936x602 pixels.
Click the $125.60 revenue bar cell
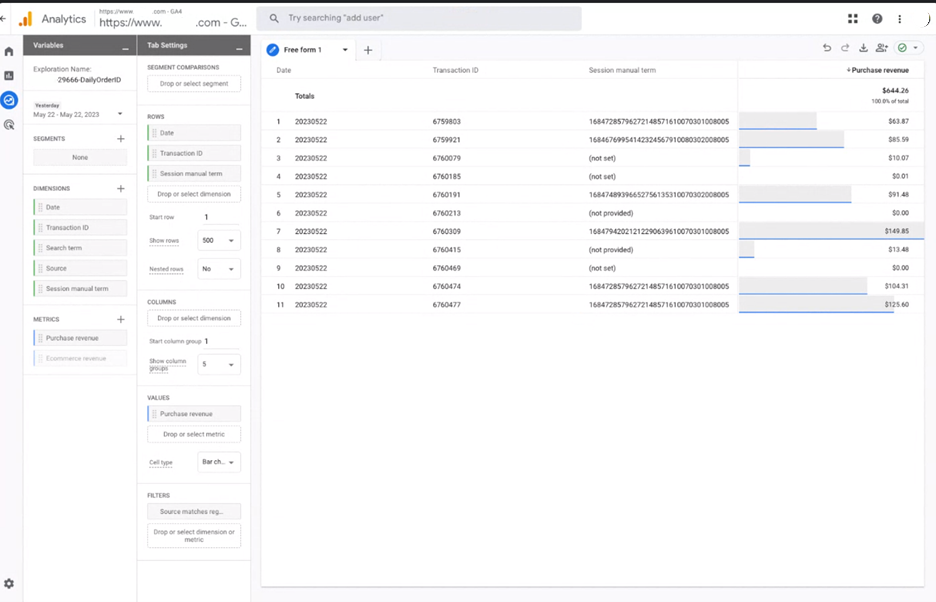pos(831,305)
